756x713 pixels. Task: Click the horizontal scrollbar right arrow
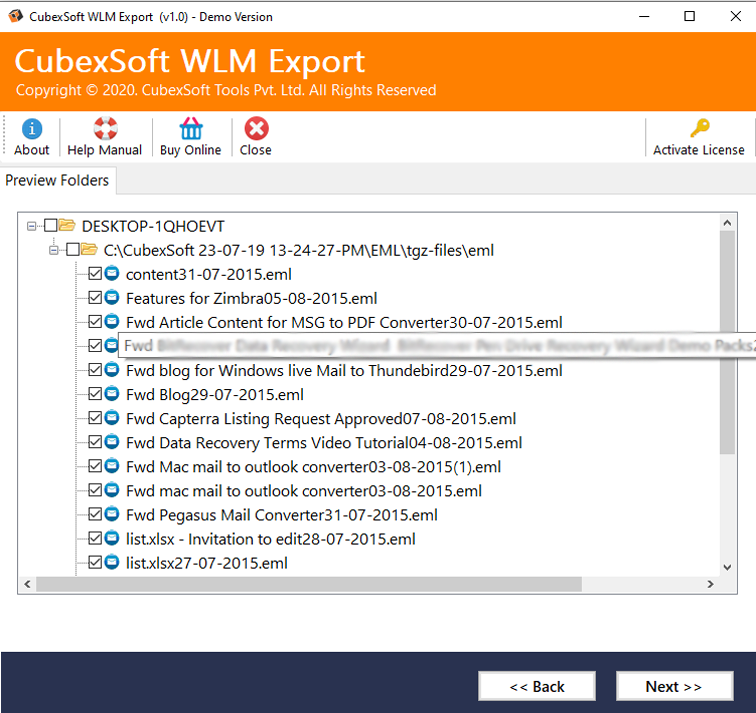pos(709,584)
